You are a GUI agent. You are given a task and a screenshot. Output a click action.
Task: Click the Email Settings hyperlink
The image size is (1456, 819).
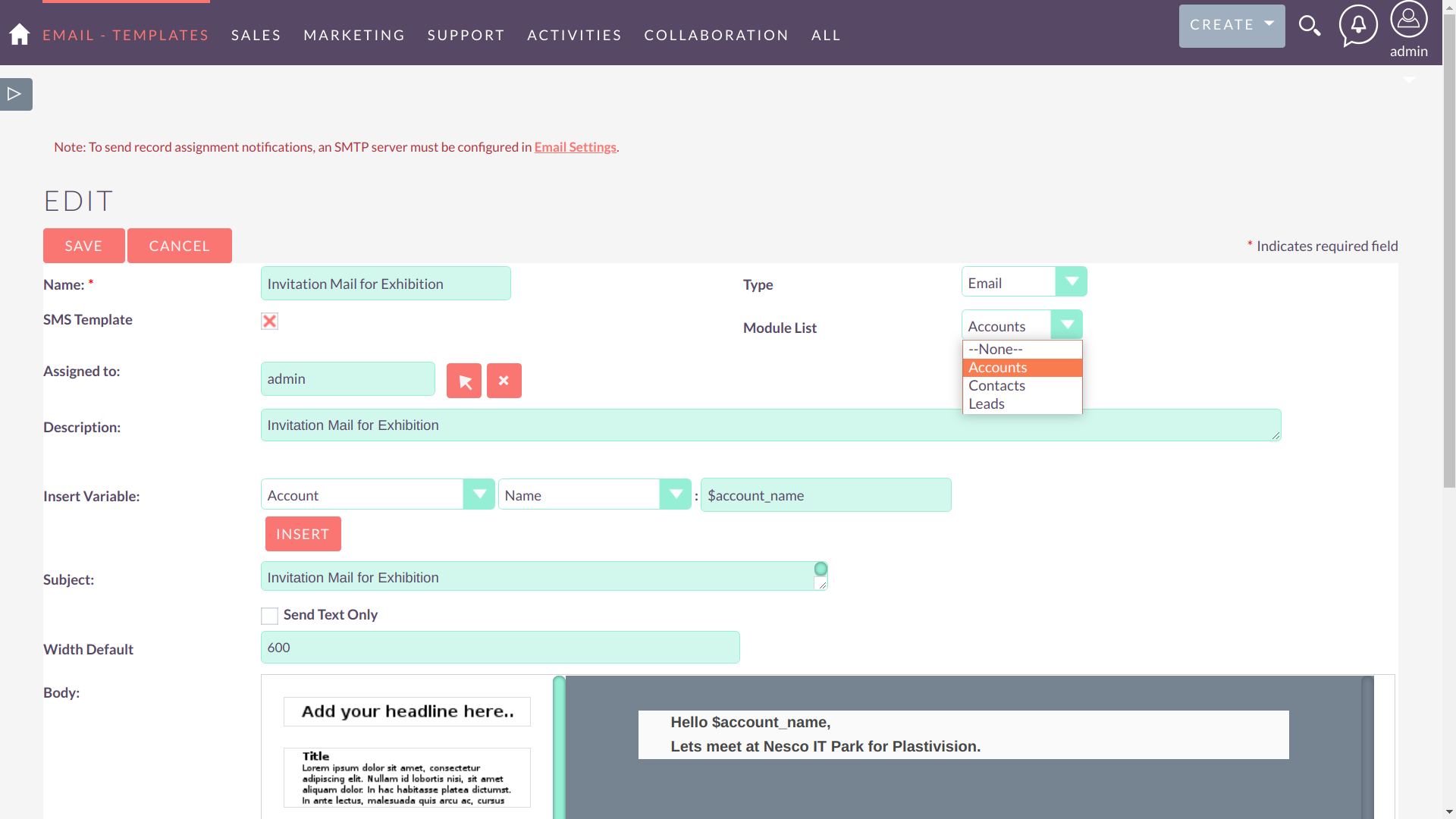click(x=575, y=147)
